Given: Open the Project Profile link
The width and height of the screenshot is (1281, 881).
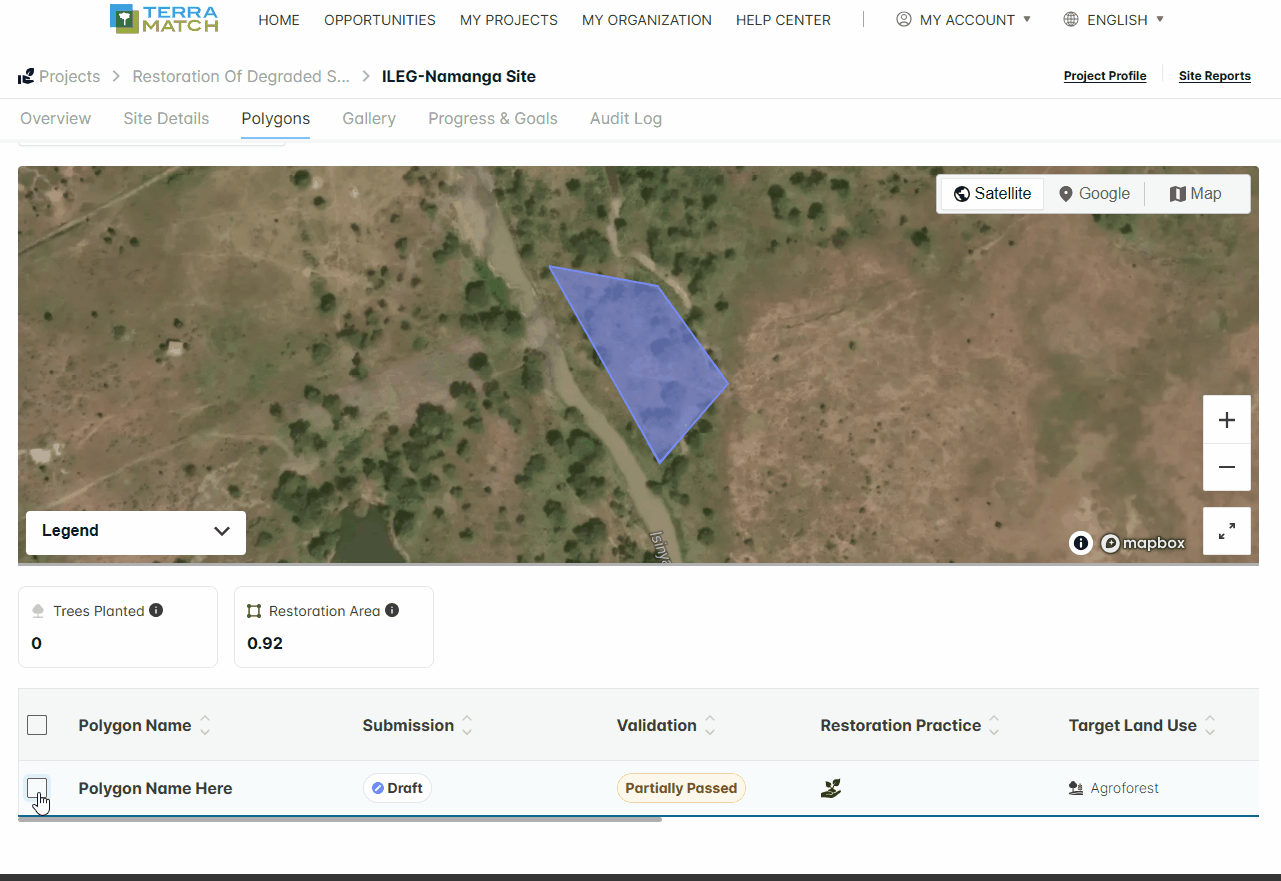Looking at the screenshot, I should [x=1105, y=76].
